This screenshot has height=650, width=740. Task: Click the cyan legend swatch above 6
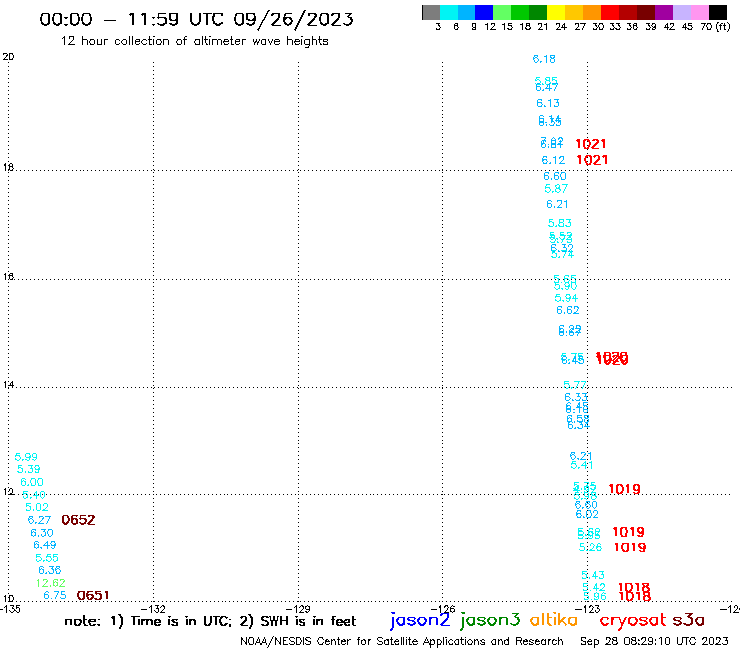[449, 12]
